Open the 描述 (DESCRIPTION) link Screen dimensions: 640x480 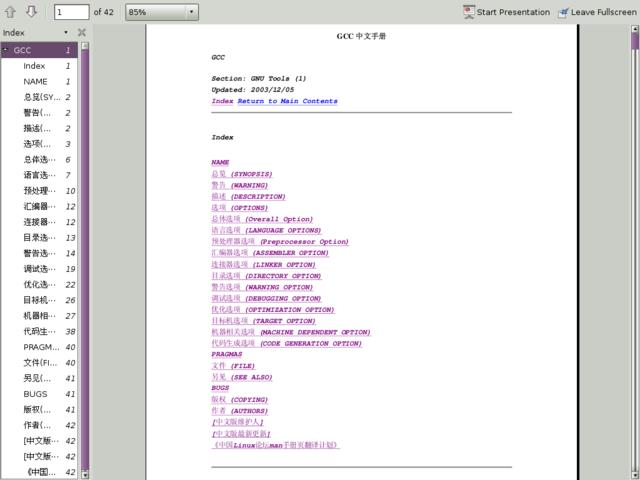point(248,196)
